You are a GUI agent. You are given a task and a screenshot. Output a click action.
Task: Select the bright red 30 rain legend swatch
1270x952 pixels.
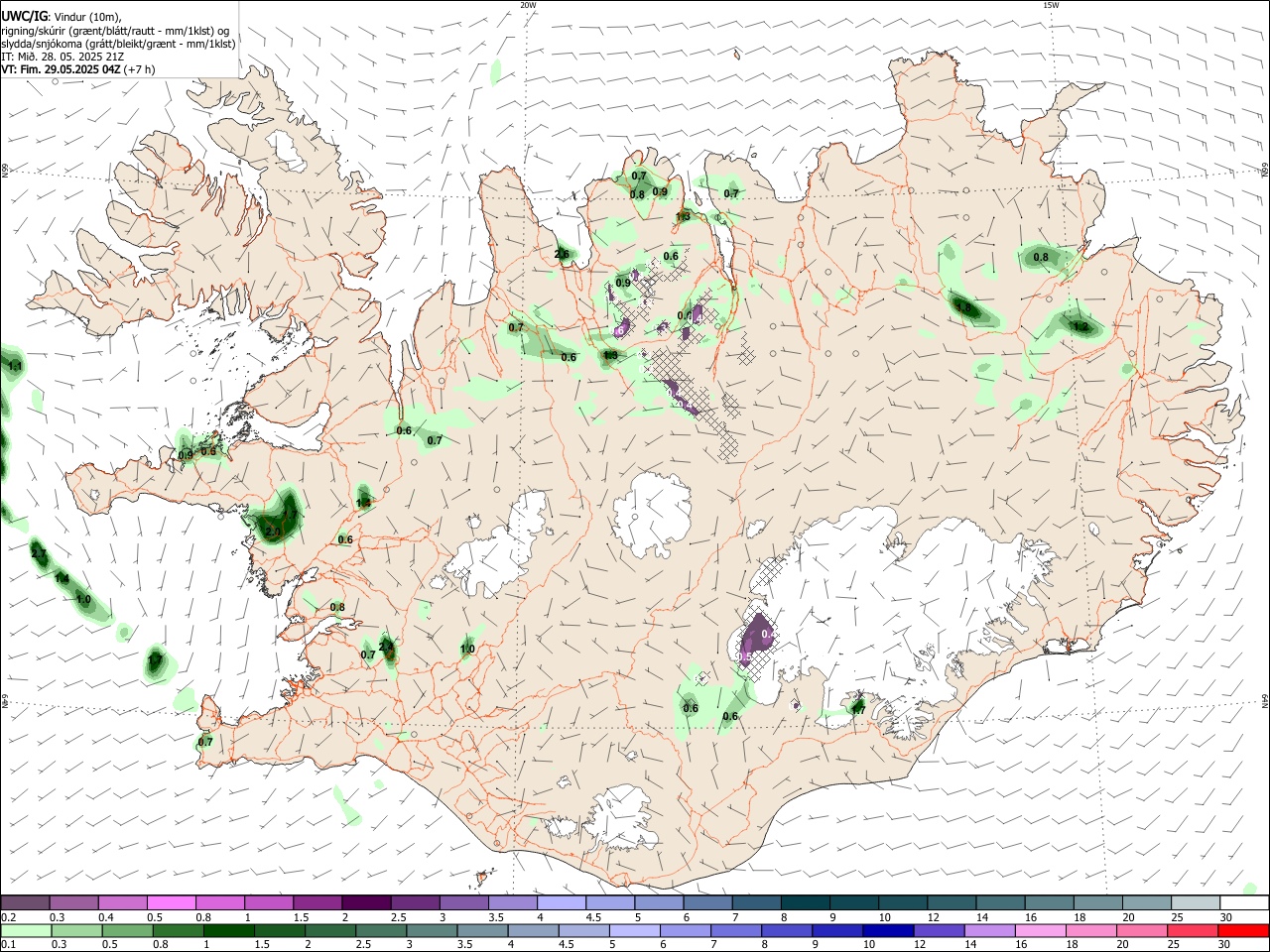(x=1243, y=931)
